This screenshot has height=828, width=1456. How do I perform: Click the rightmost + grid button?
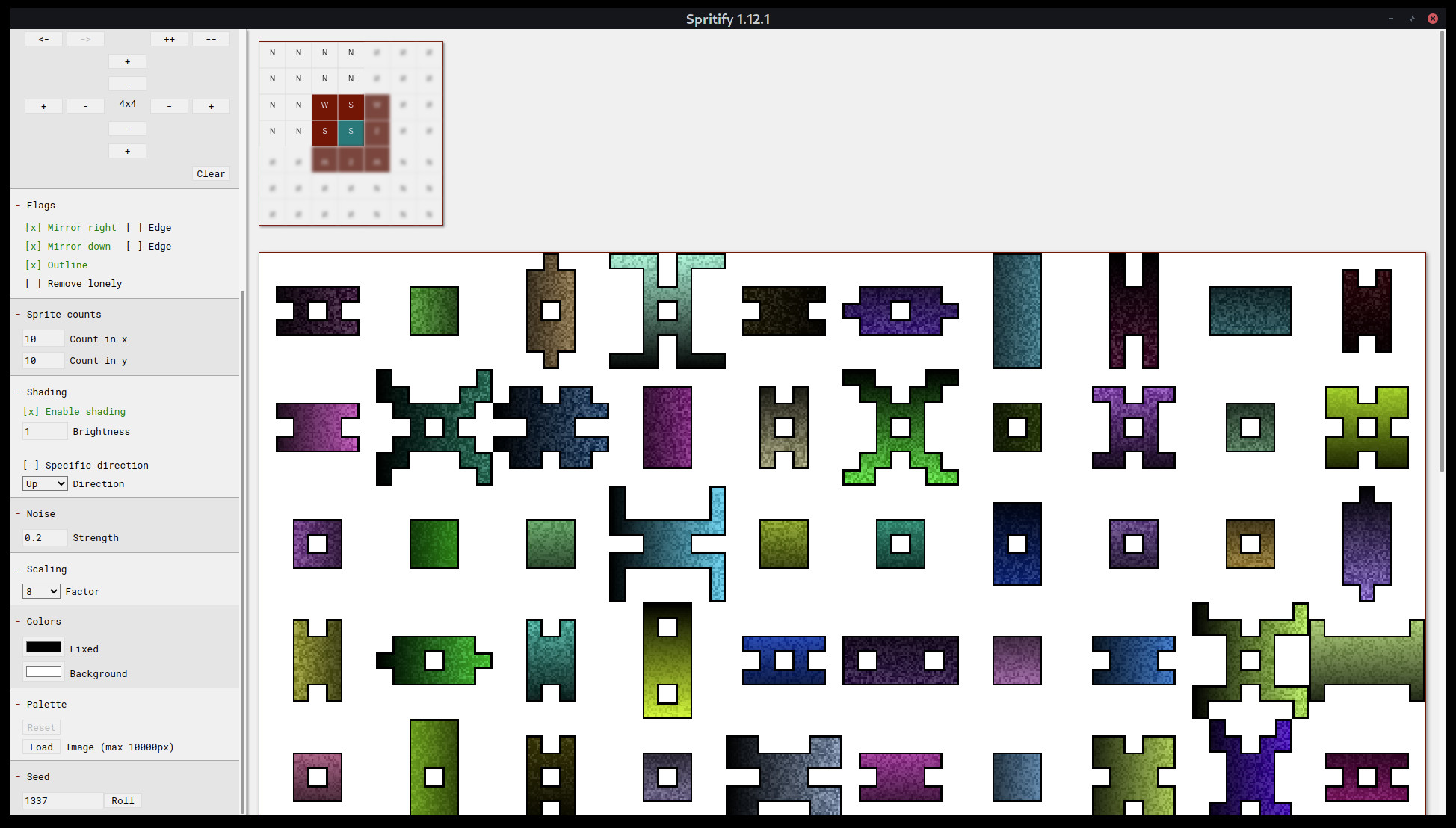coord(211,105)
